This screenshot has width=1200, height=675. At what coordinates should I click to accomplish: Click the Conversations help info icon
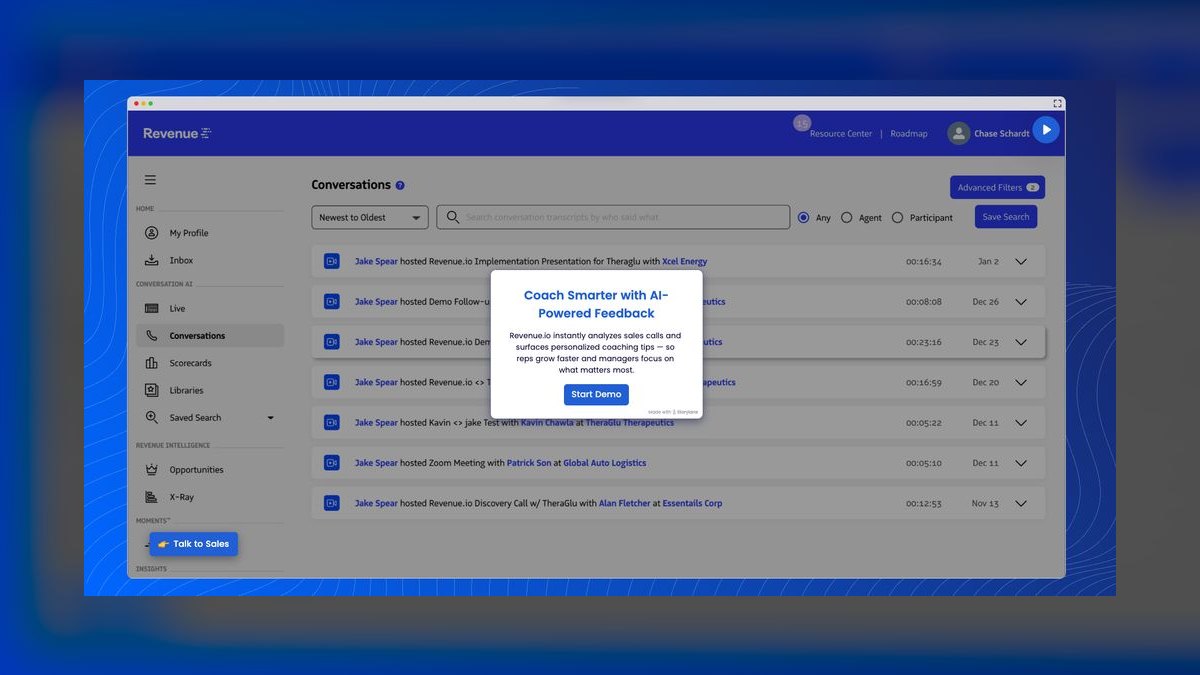[x=400, y=185]
